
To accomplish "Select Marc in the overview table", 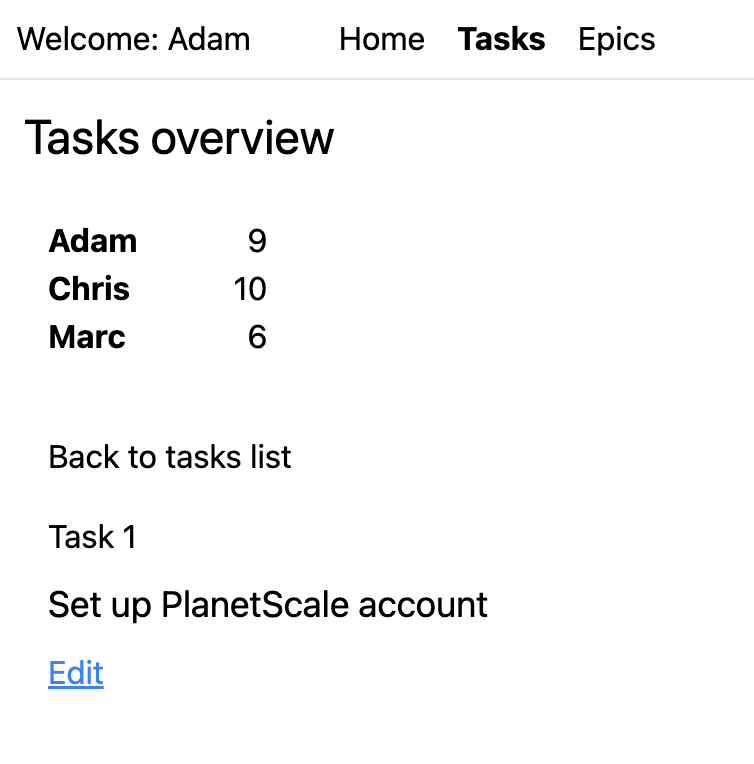I will point(87,337).
